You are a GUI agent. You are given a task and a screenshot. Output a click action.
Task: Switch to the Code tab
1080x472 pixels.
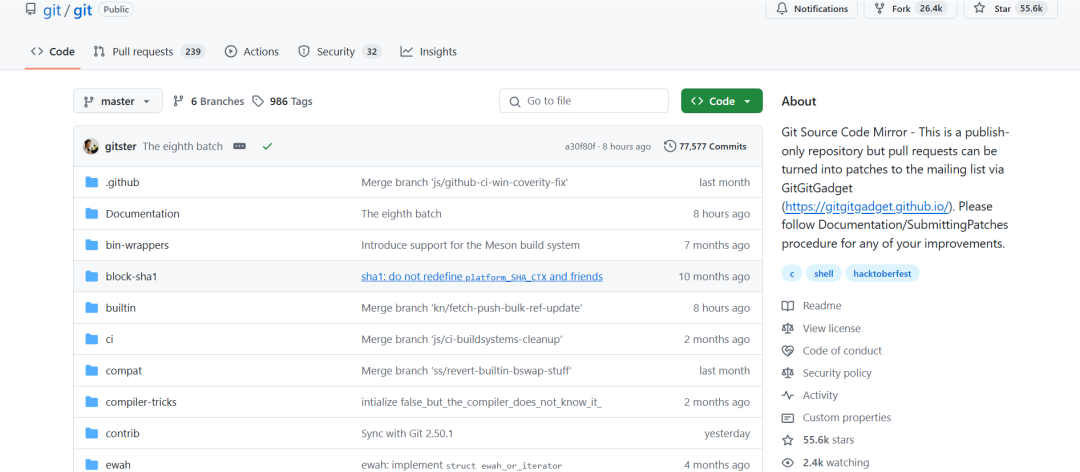click(x=53, y=52)
